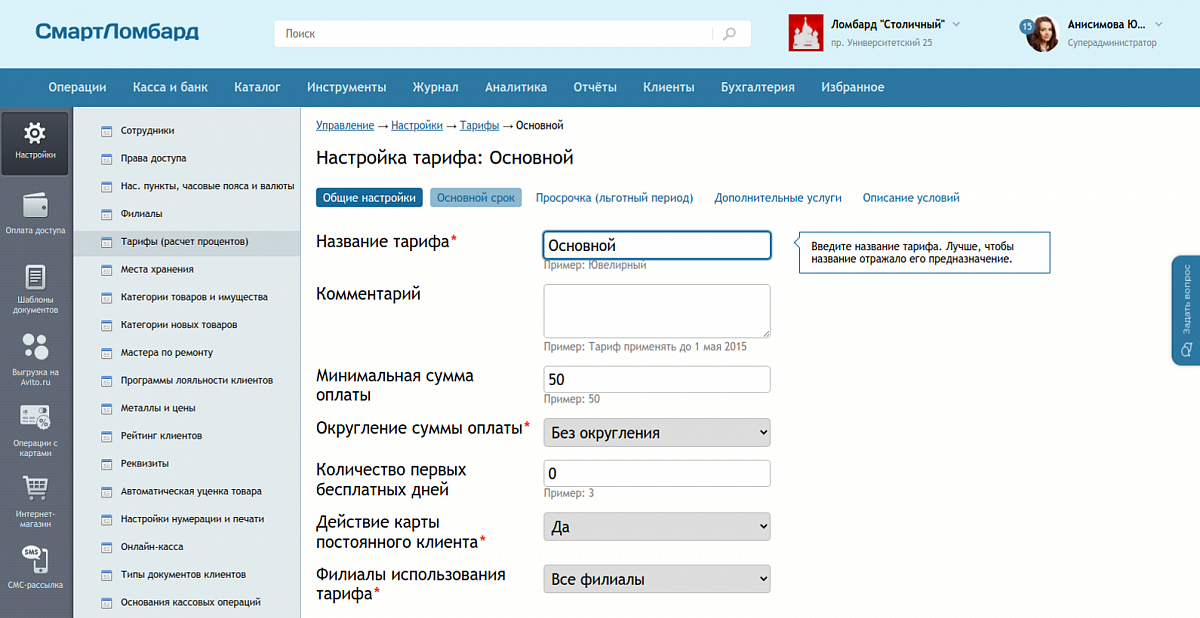This screenshot has width=1200, height=618.
Task: Open the СМС-рассылка phone icon
Action: point(35,559)
